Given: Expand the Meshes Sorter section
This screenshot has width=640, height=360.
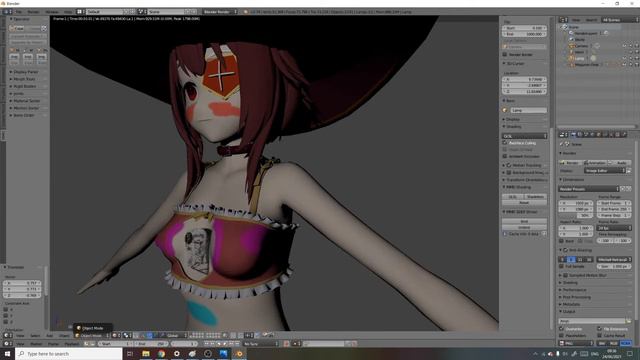Looking at the screenshot, I should coord(27,108).
